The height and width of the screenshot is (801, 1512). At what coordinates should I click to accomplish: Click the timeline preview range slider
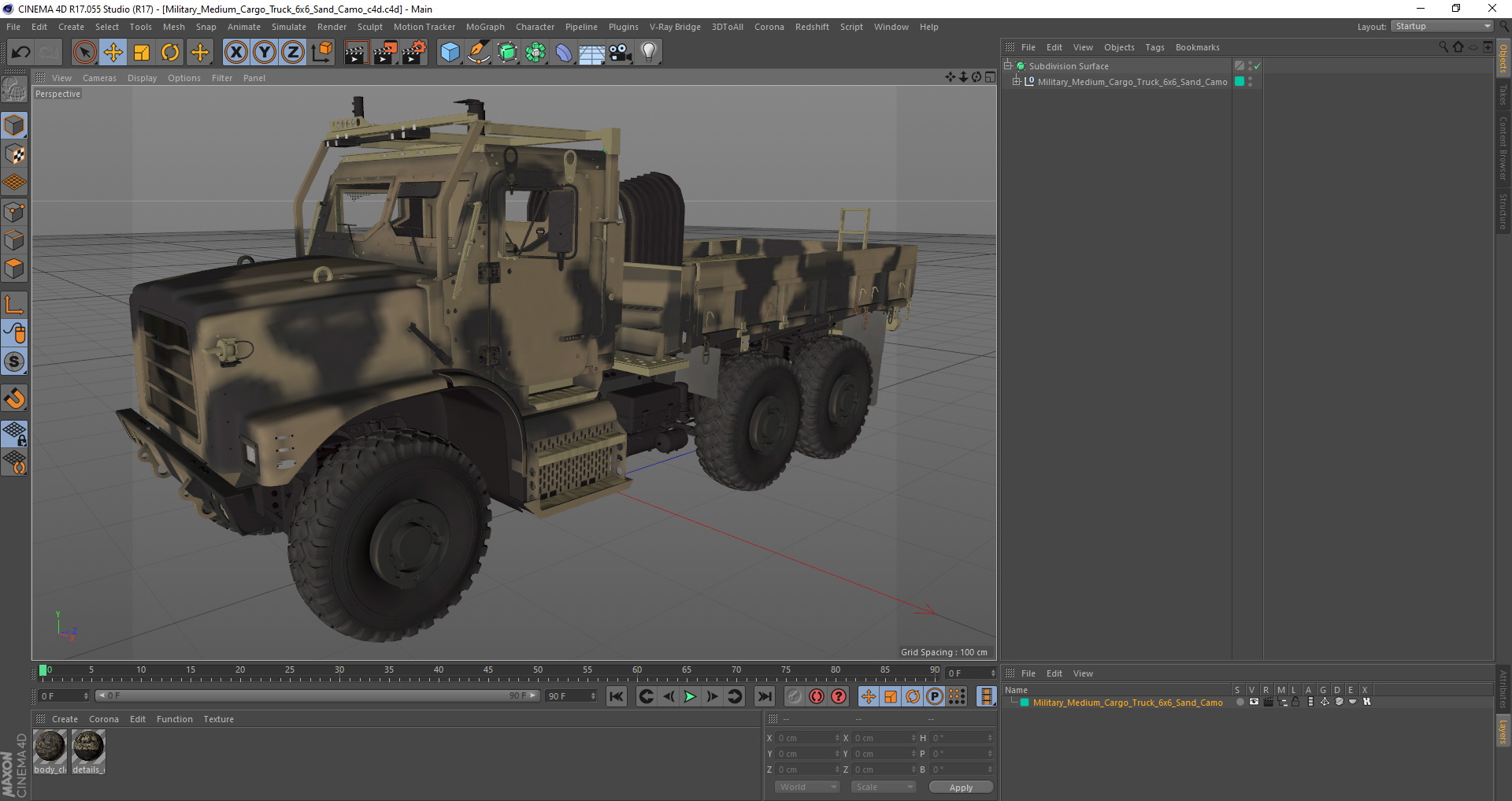tap(317, 695)
